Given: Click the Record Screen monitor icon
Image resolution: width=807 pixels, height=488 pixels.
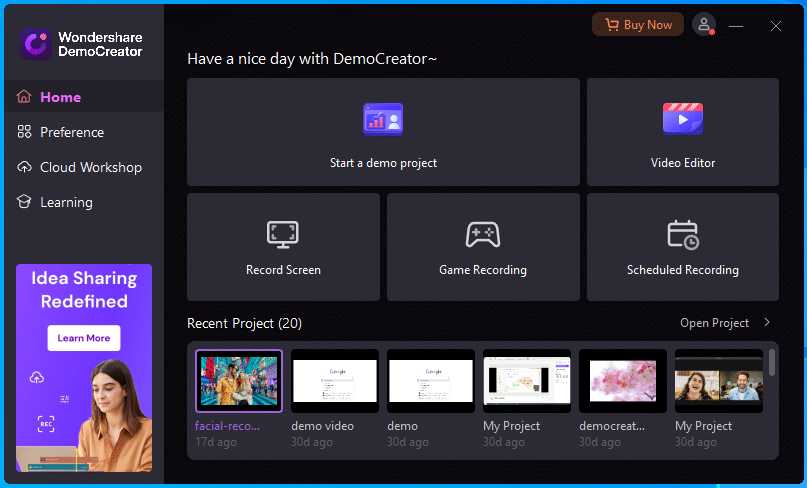Looking at the screenshot, I should point(283,235).
